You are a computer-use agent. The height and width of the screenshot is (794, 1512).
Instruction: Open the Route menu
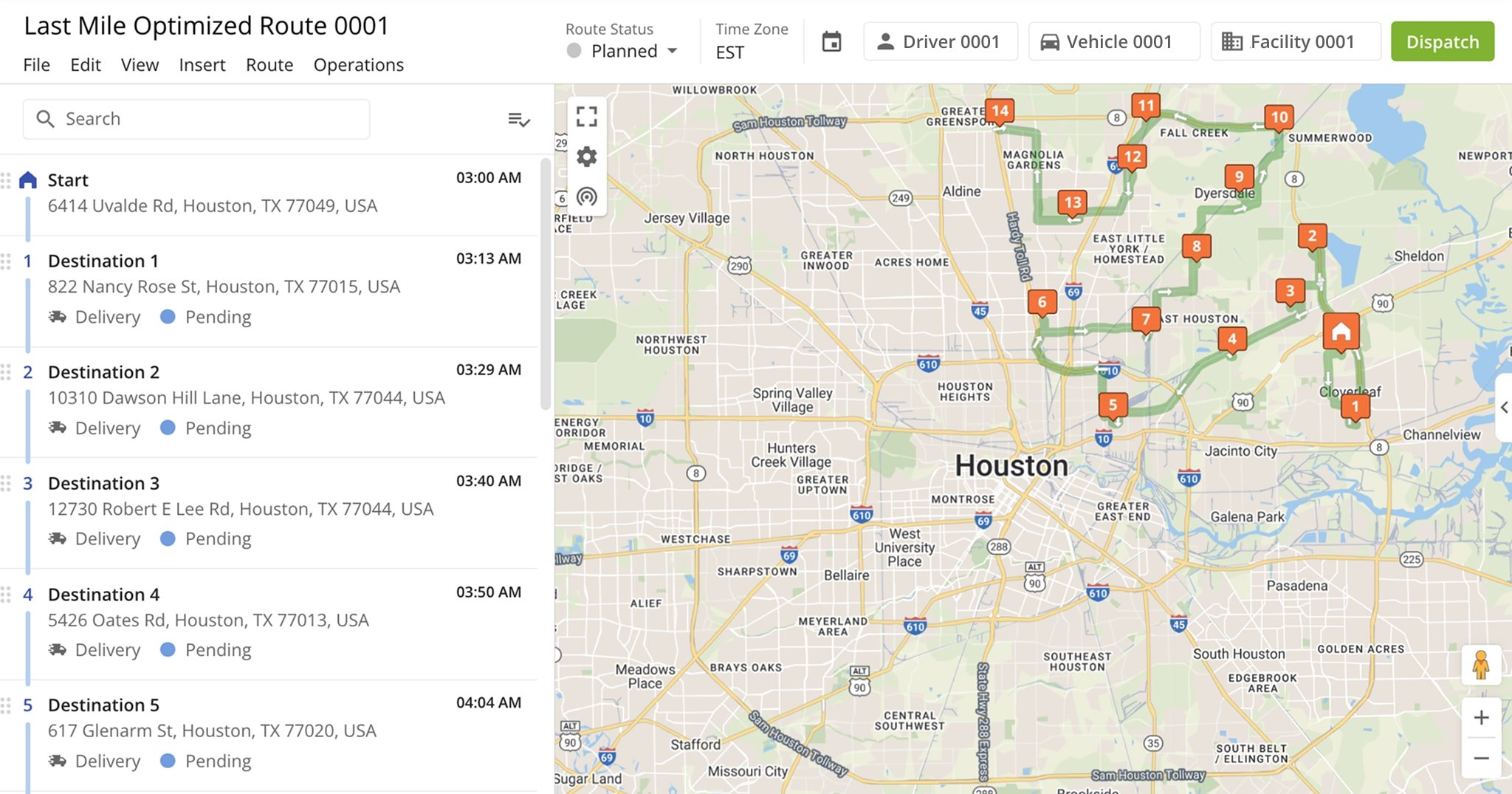269,65
